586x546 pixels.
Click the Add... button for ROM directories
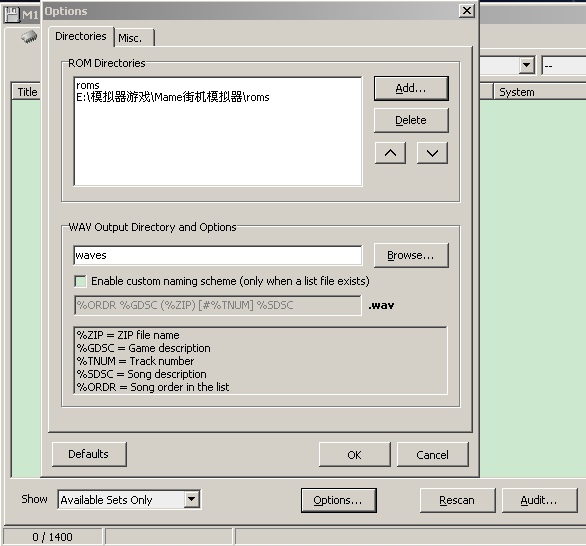pos(411,89)
